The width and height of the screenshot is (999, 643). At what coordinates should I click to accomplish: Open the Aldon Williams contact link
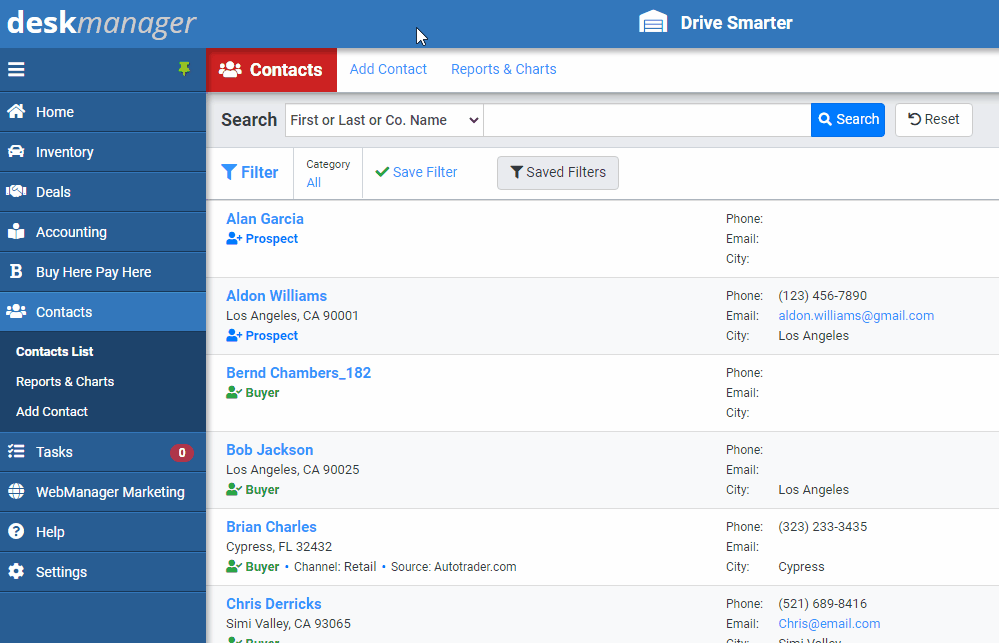point(277,296)
